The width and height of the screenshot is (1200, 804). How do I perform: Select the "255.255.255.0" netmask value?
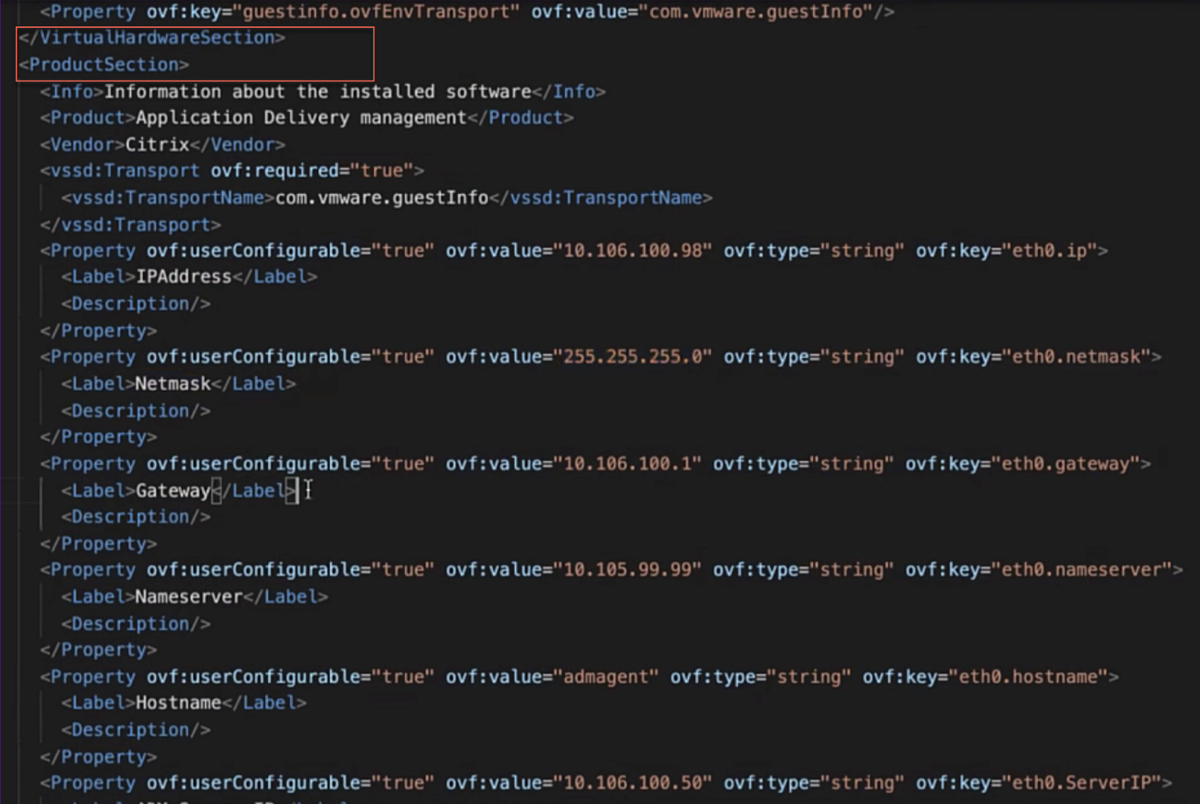click(632, 357)
